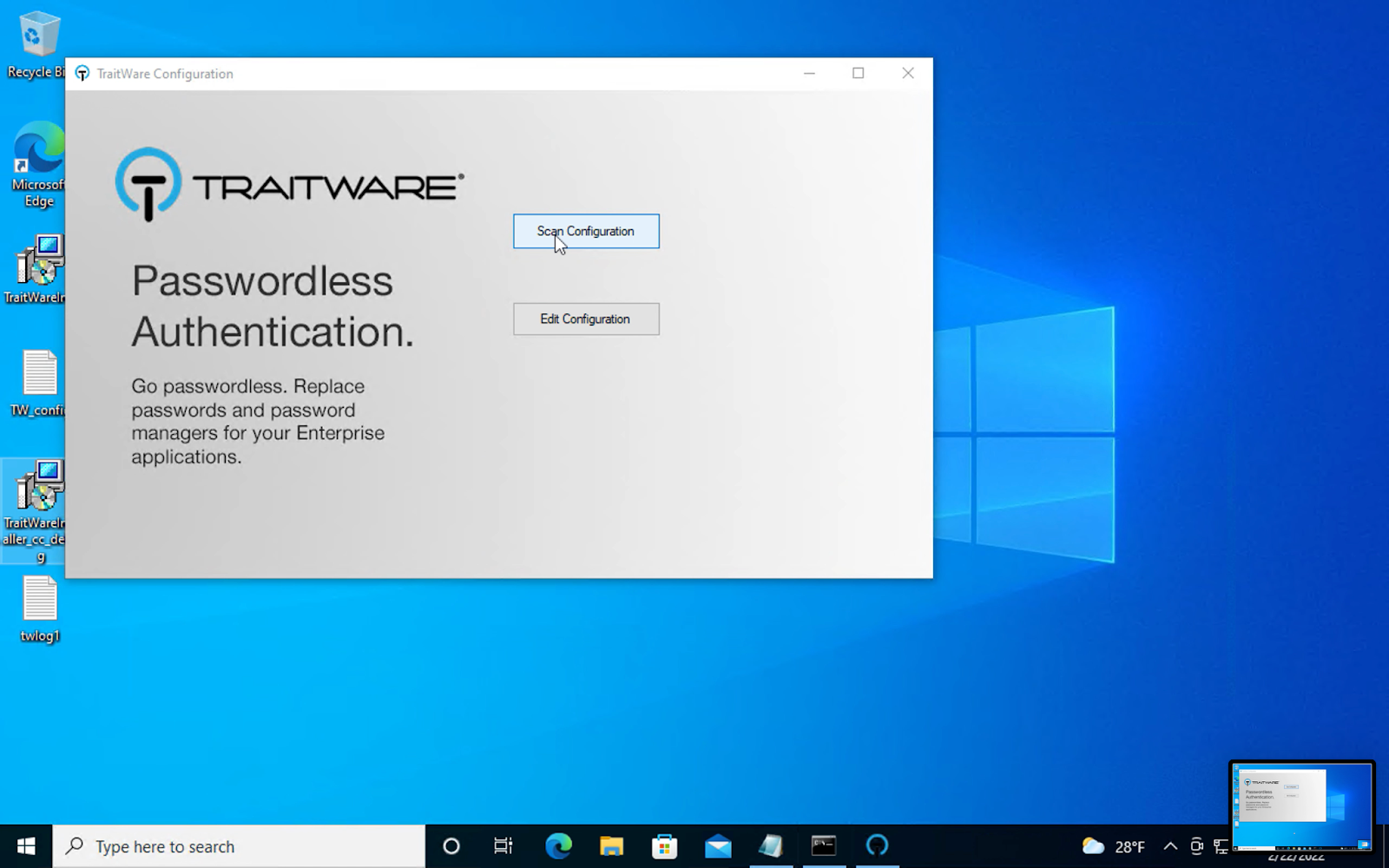Open the weather widget showing 28°F
The width and height of the screenshot is (1389, 868).
[x=1114, y=846]
